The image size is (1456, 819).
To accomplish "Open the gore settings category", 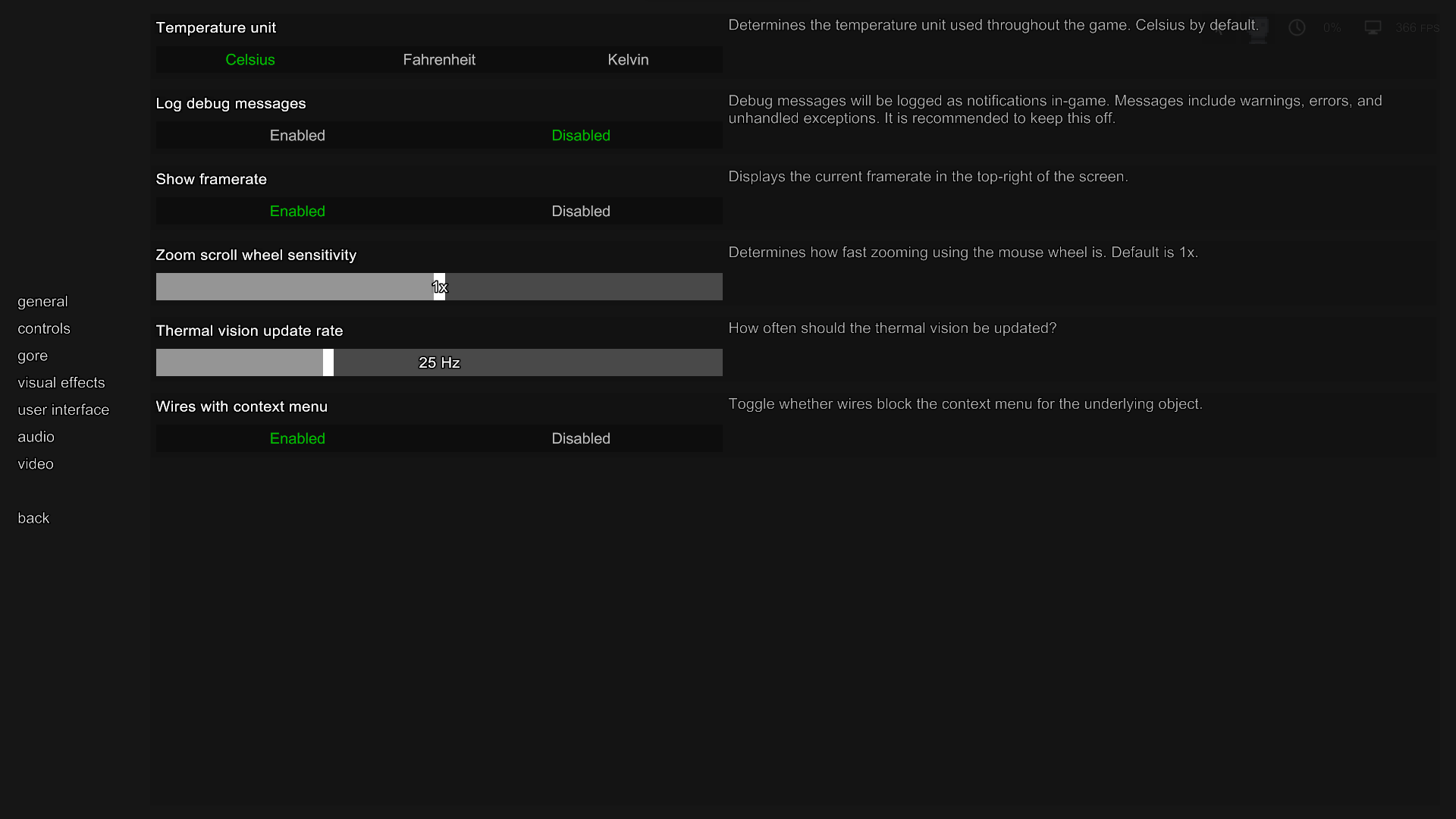I will pos(33,356).
